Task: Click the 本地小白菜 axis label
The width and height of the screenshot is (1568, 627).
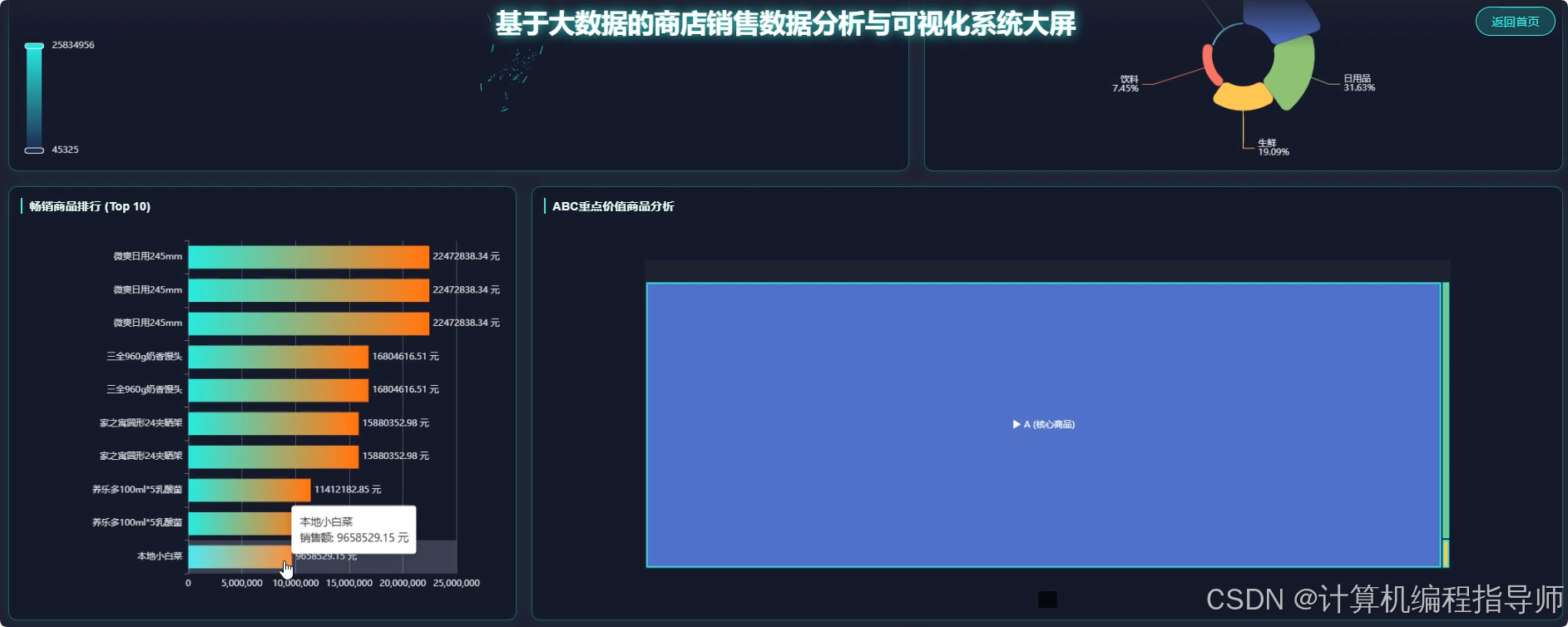Action: pos(160,556)
